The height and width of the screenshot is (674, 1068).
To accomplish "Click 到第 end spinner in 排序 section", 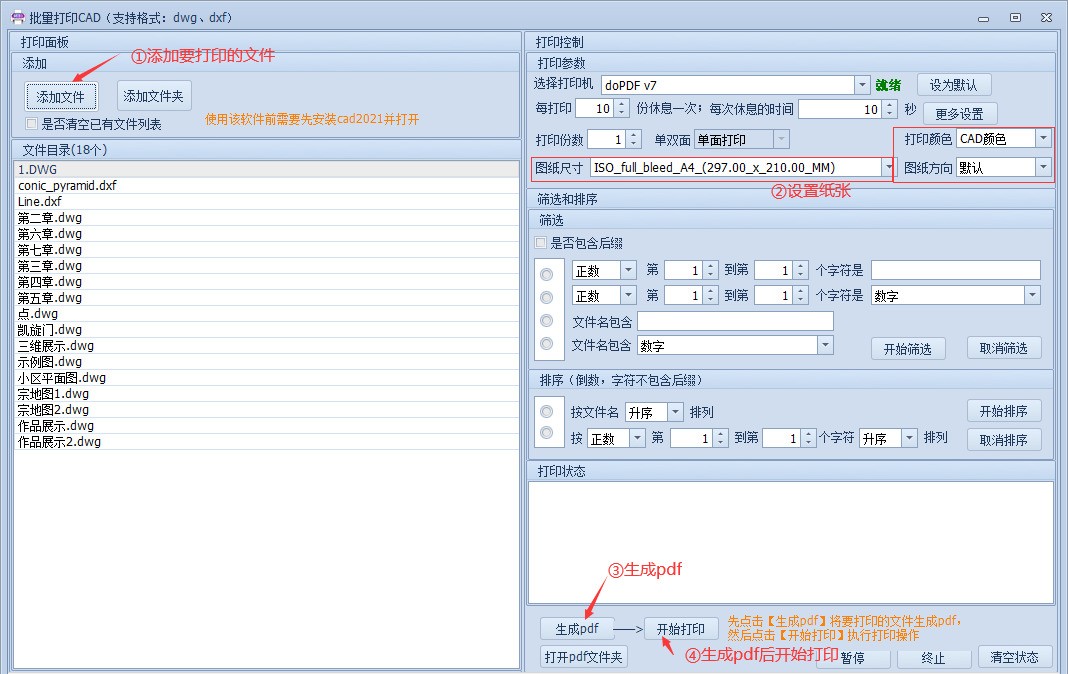I will pyautogui.click(x=789, y=438).
